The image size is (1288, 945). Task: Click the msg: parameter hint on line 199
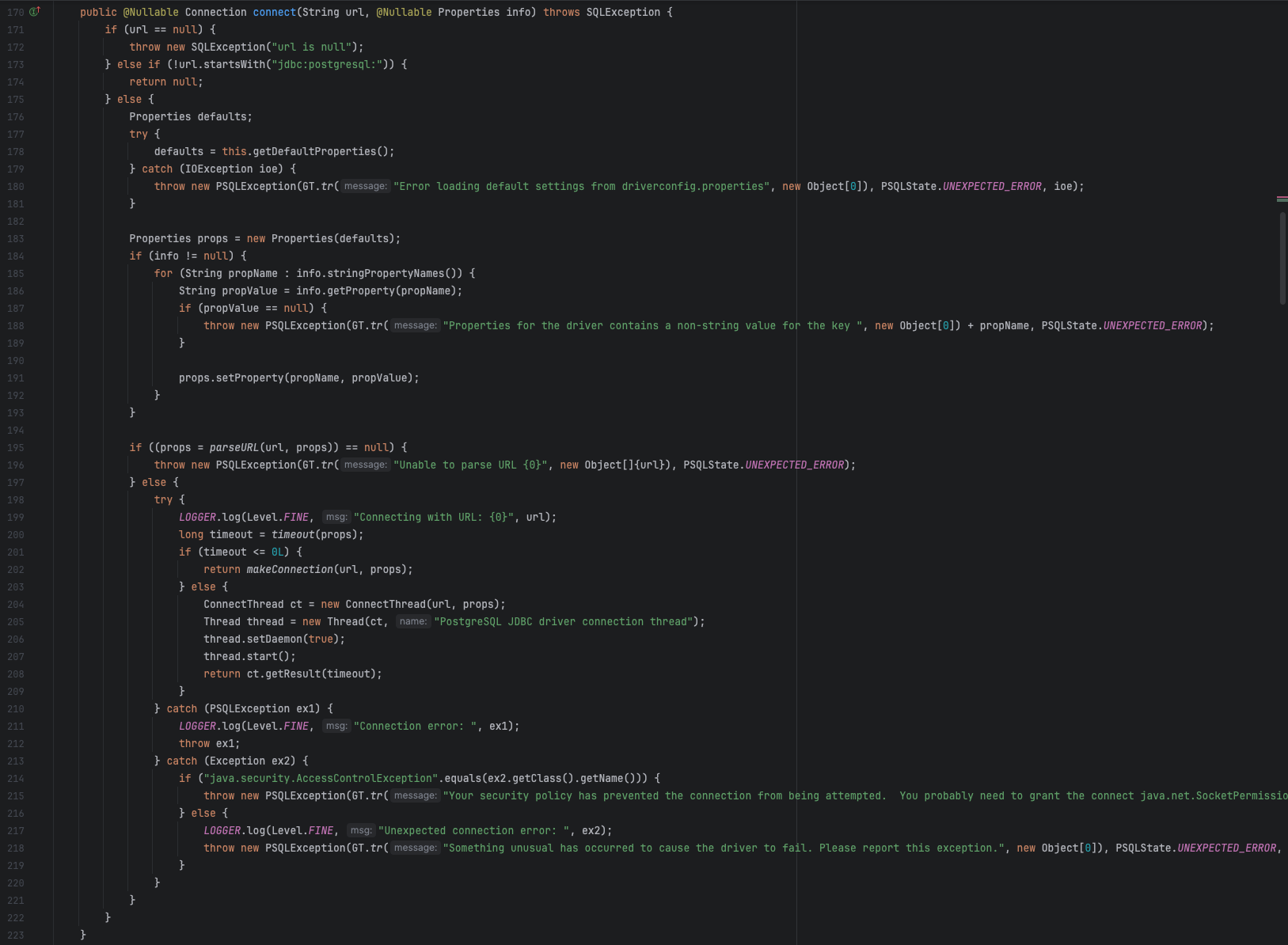tap(336, 517)
